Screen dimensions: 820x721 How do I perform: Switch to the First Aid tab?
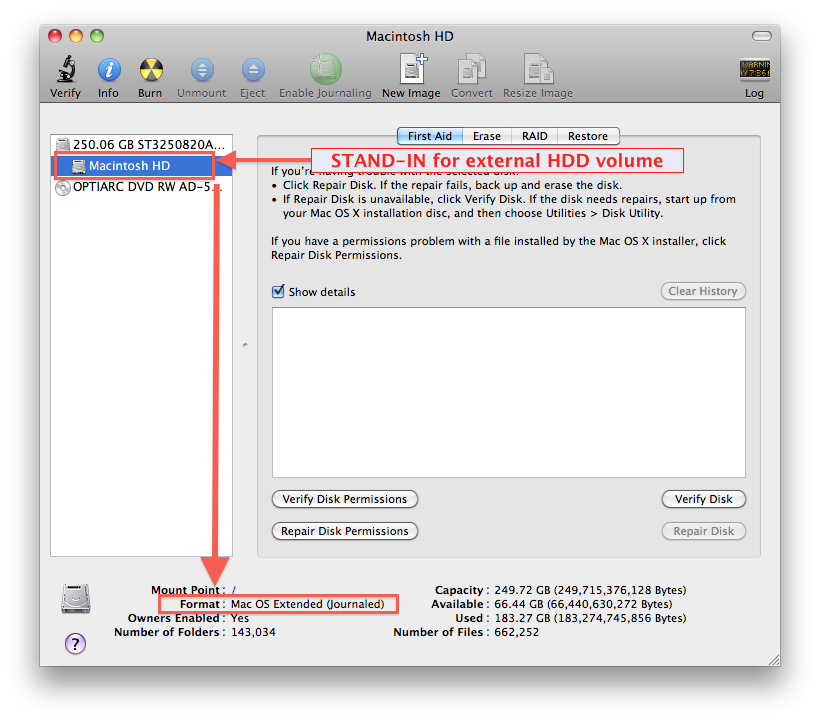(430, 136)
